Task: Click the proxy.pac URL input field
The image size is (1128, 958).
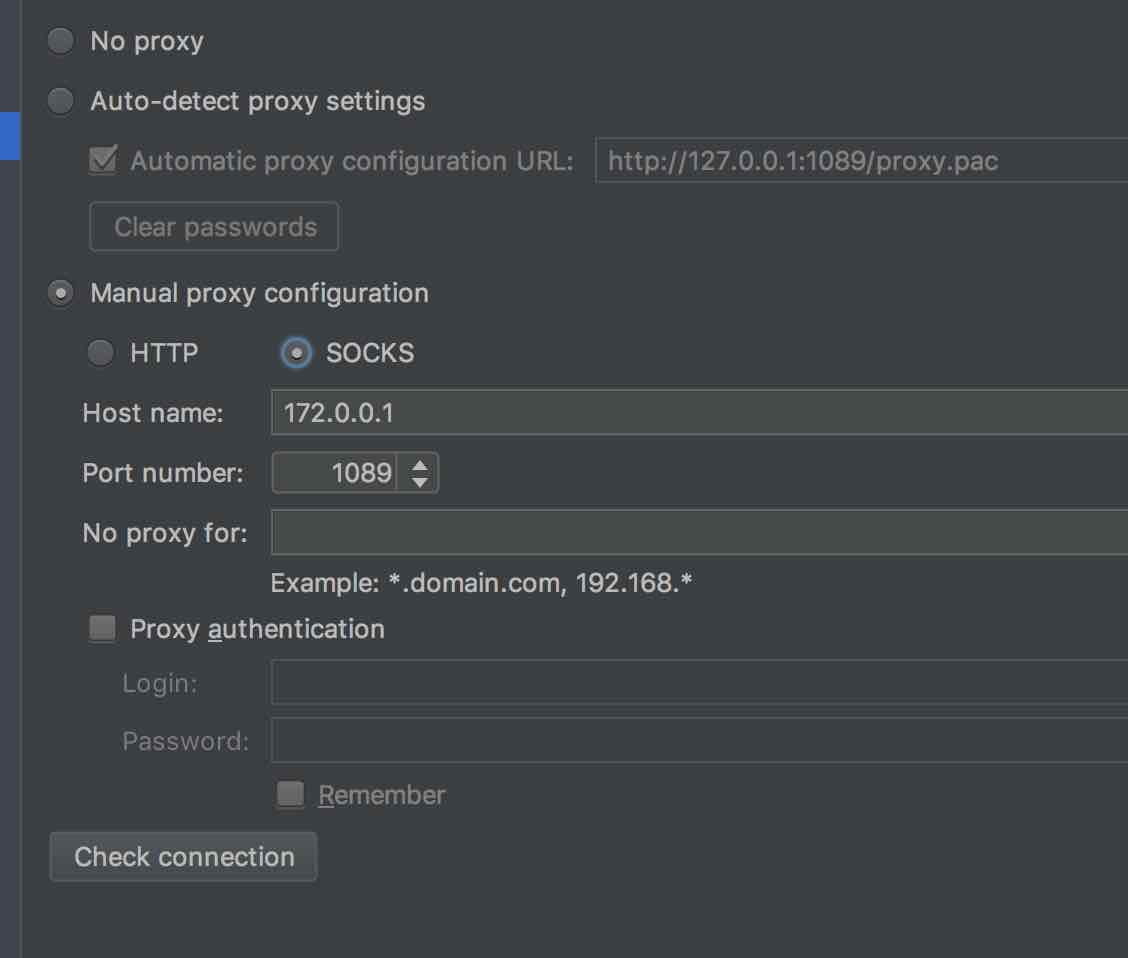Action: 861,161
